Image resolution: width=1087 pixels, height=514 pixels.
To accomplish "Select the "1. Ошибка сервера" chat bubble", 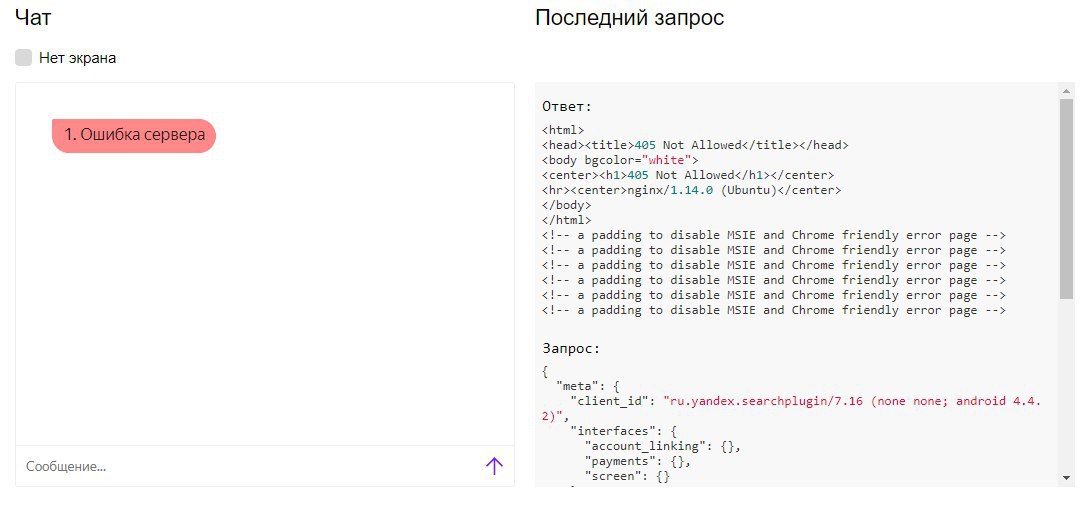I will 134,135.
